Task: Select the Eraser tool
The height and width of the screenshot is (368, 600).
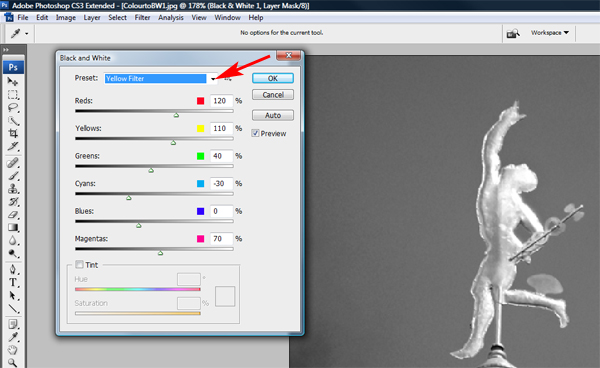Action: click(x=13, y=215)
